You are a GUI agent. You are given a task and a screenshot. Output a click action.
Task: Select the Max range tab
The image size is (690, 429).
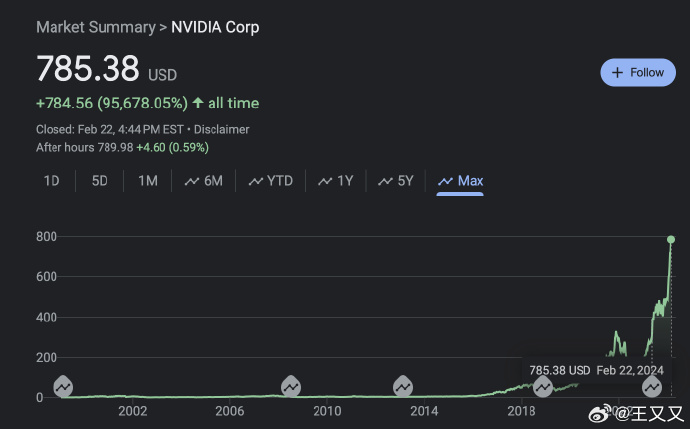(x=460, y=181)
